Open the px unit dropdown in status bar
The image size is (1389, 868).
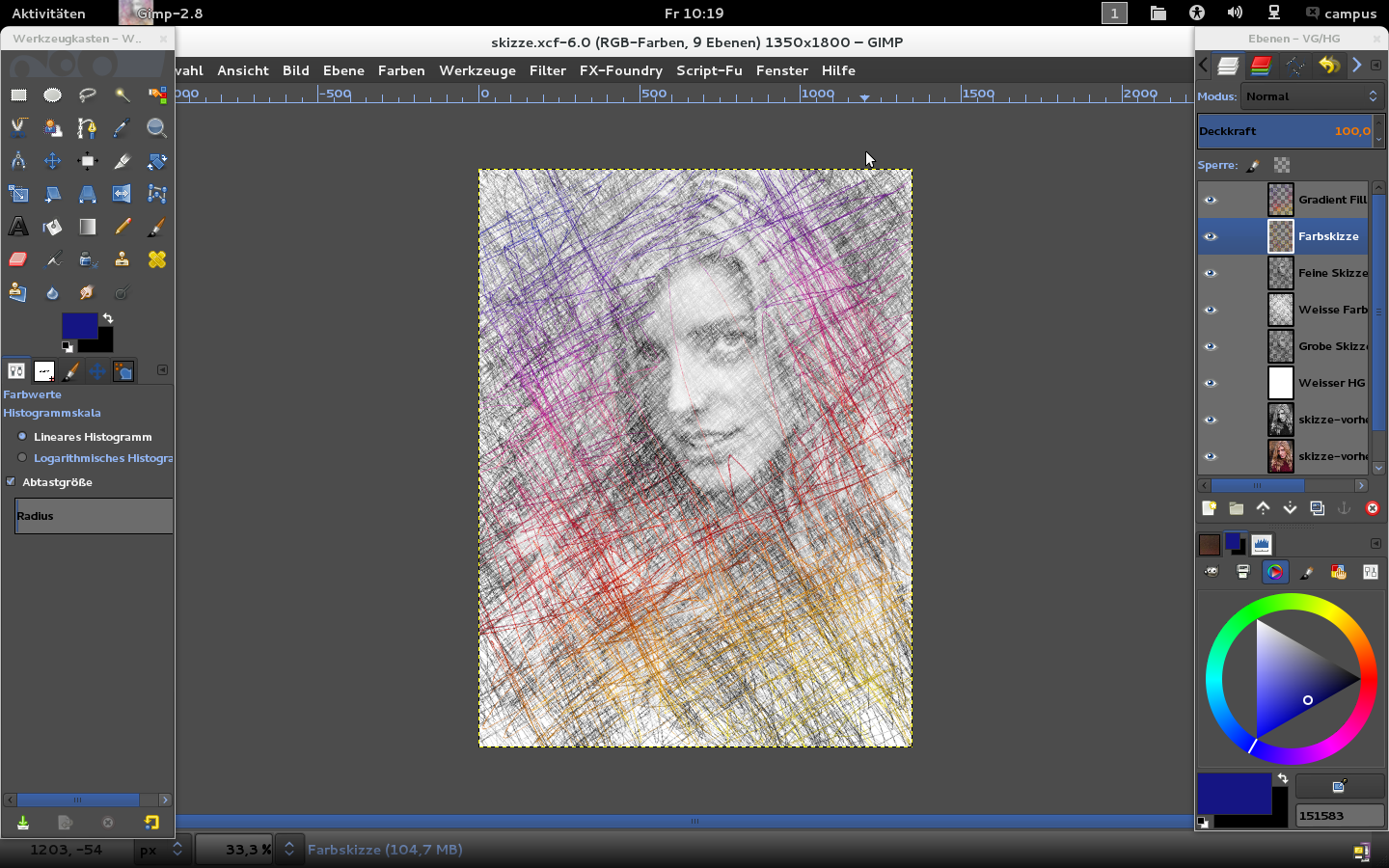tap(161, 850)
